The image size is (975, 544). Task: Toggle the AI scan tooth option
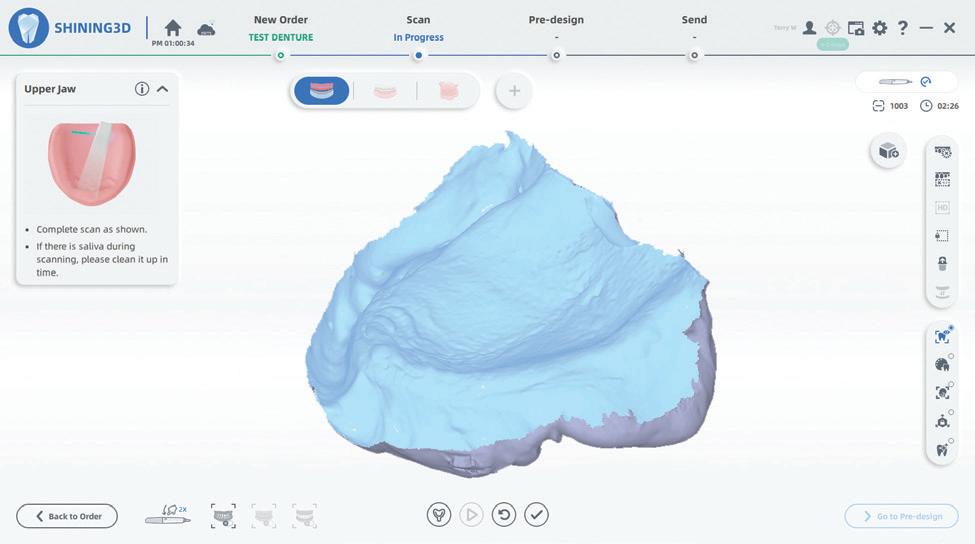(x=943, y=336)
